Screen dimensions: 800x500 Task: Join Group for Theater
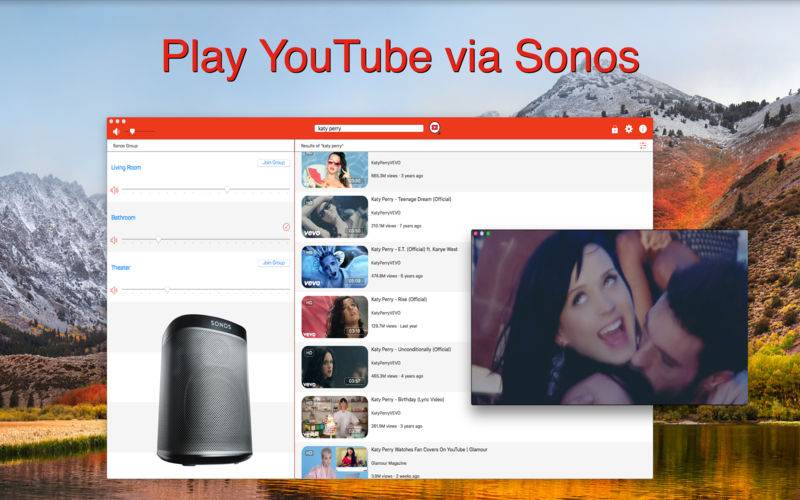(x=273, y=263)
